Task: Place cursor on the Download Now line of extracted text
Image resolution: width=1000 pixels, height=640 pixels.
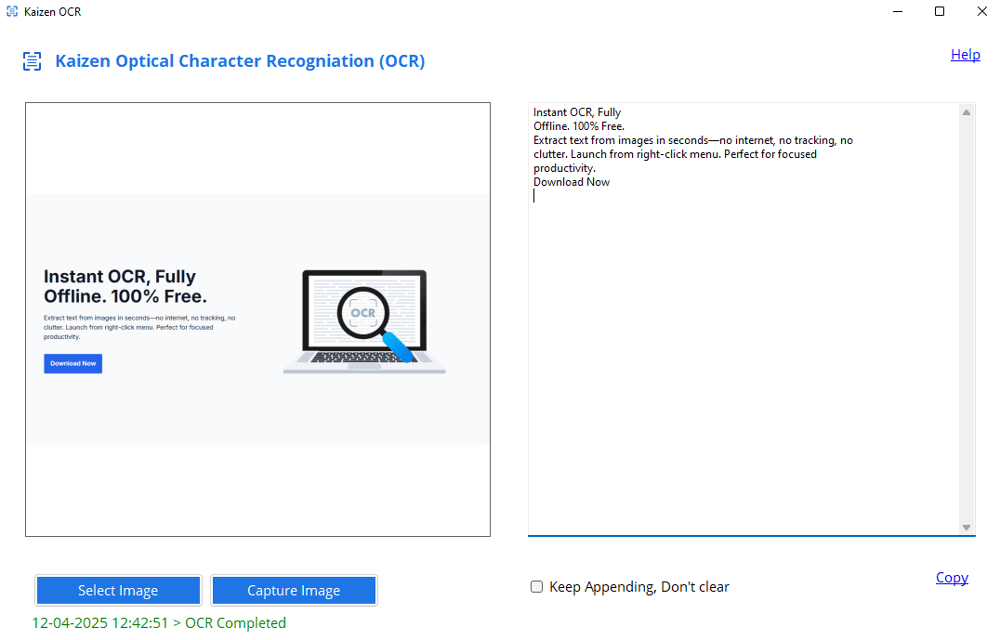Action: tap(571, 182)
